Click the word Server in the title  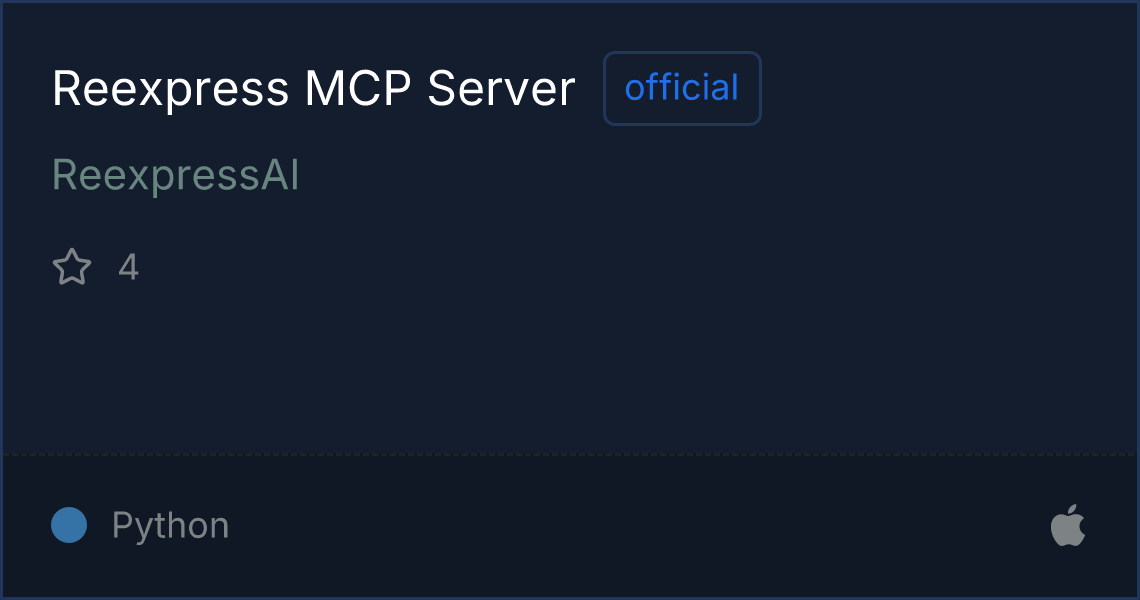tap(502, 89)
